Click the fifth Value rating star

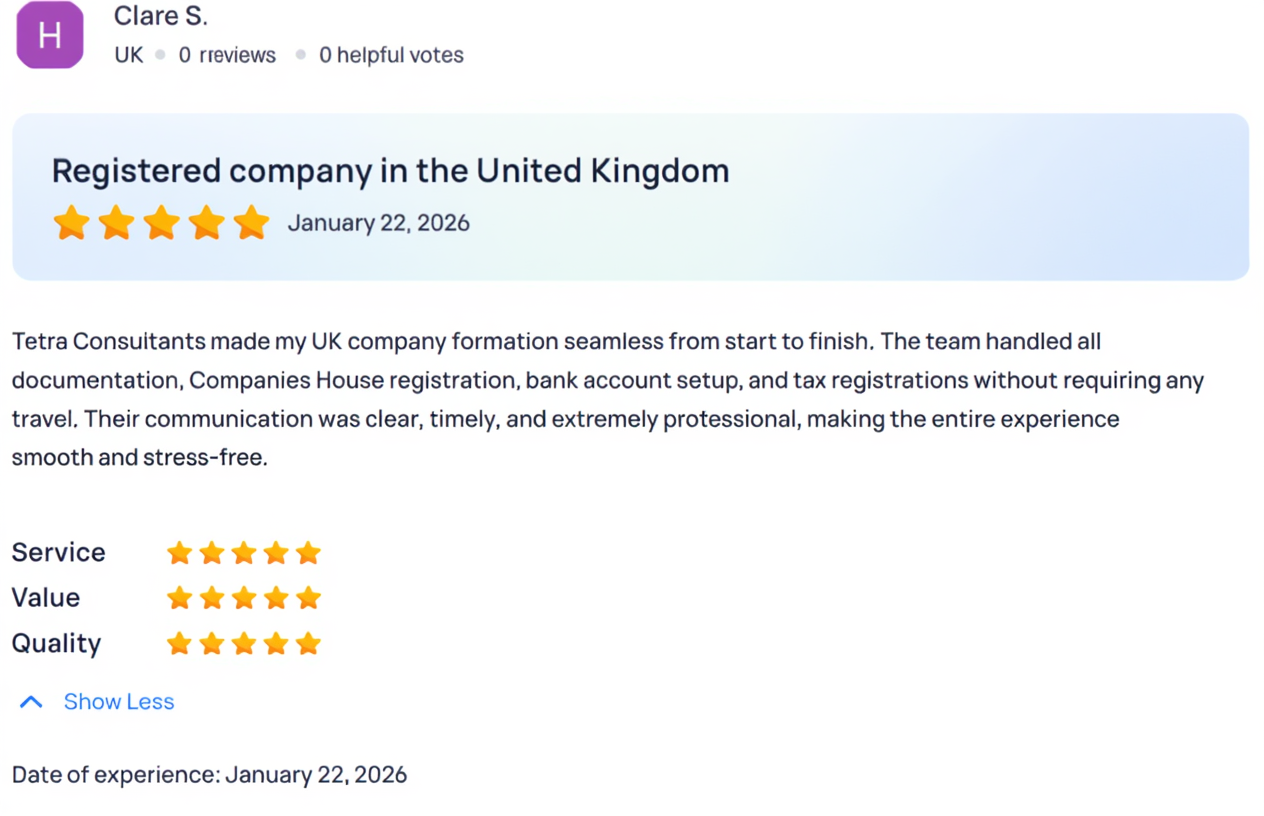click(308, 598)
